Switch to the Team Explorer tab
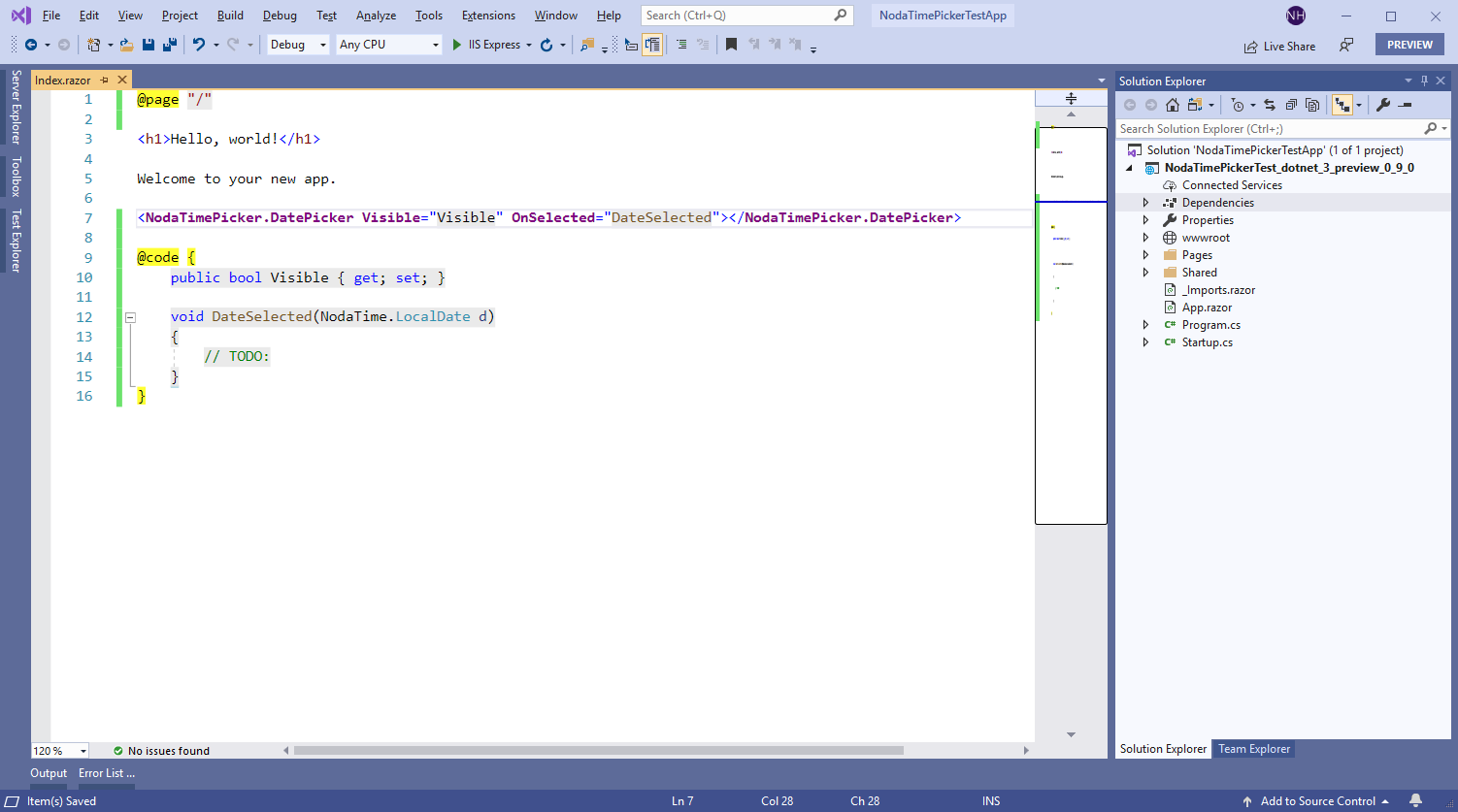 (x=1253, y=749)
